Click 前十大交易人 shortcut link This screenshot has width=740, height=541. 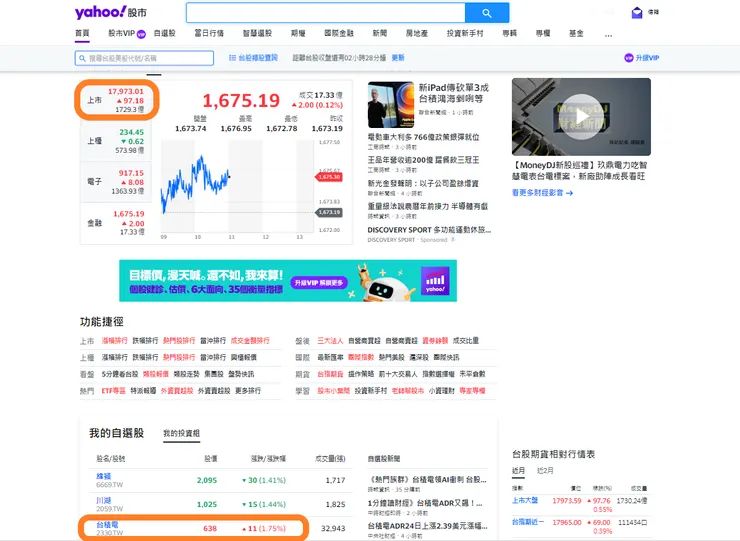click(398, 374)
